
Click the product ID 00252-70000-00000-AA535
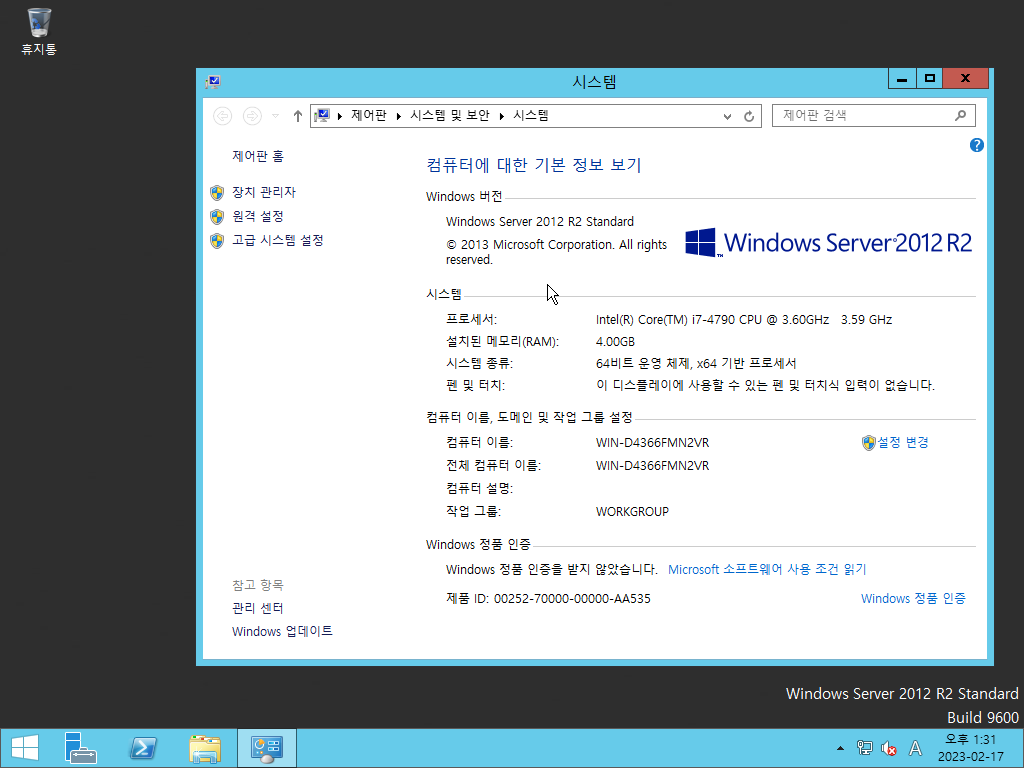click(572, 598)
